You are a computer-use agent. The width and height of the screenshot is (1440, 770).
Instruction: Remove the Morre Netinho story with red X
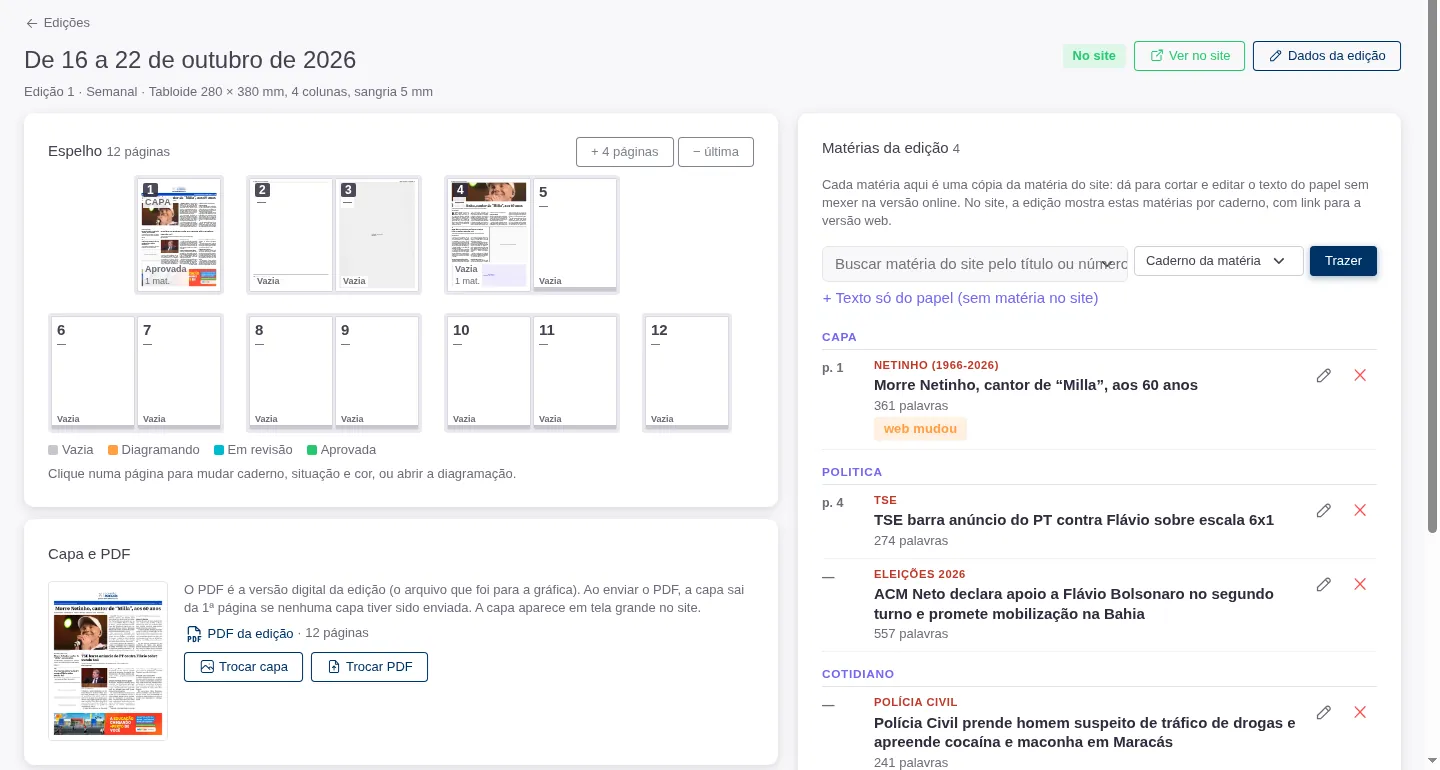pos(1360,375)
